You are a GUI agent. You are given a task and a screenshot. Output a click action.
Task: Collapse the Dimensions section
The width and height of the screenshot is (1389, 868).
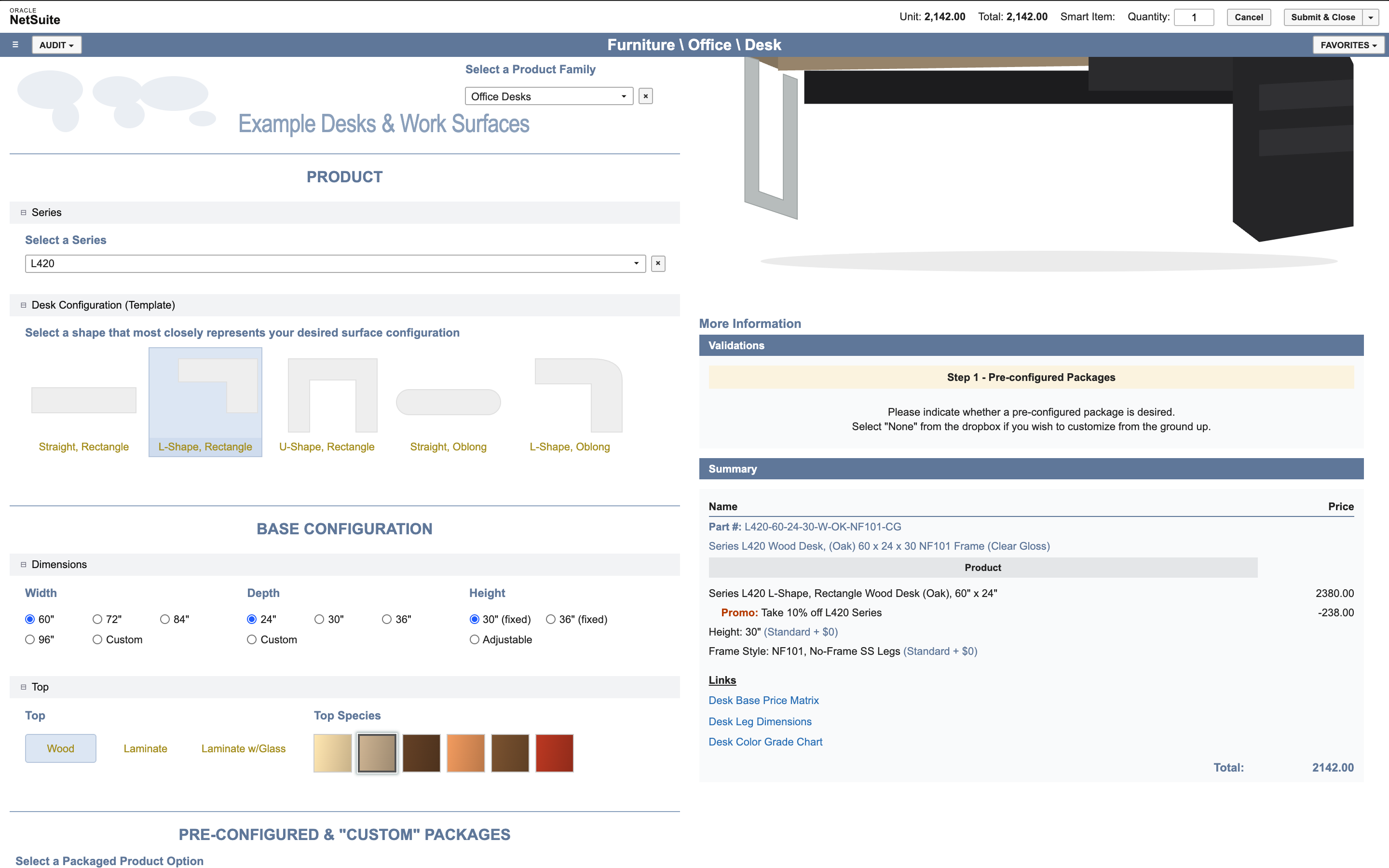coord(24,564)
